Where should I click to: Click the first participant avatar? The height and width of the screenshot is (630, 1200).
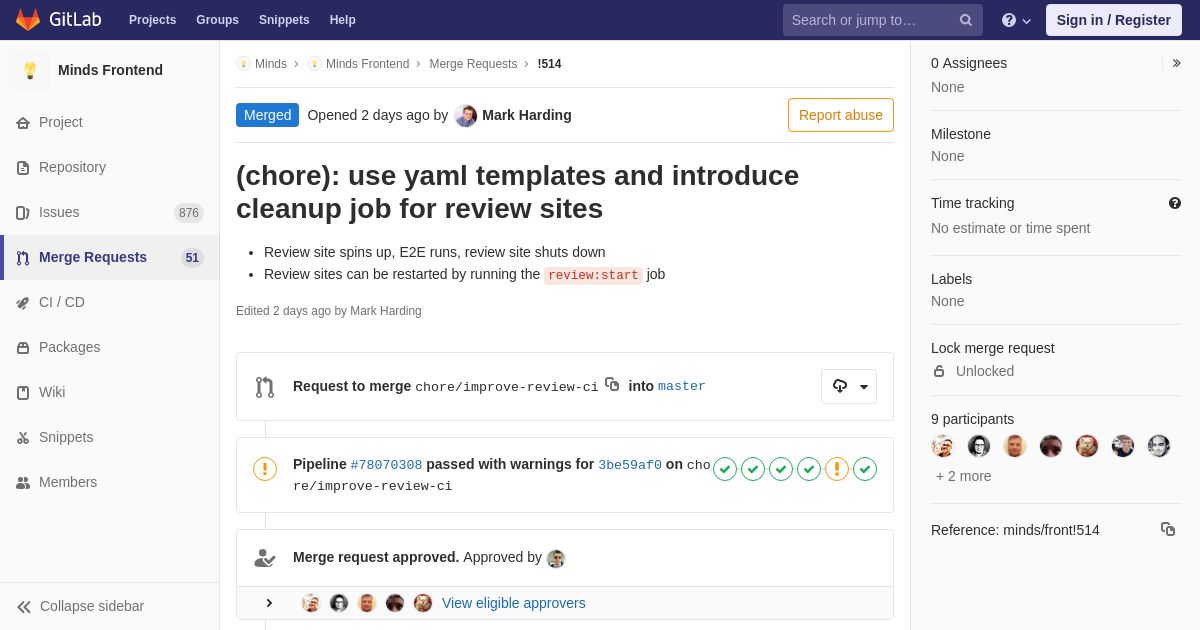pyautogui.click(x=943, y=446)
